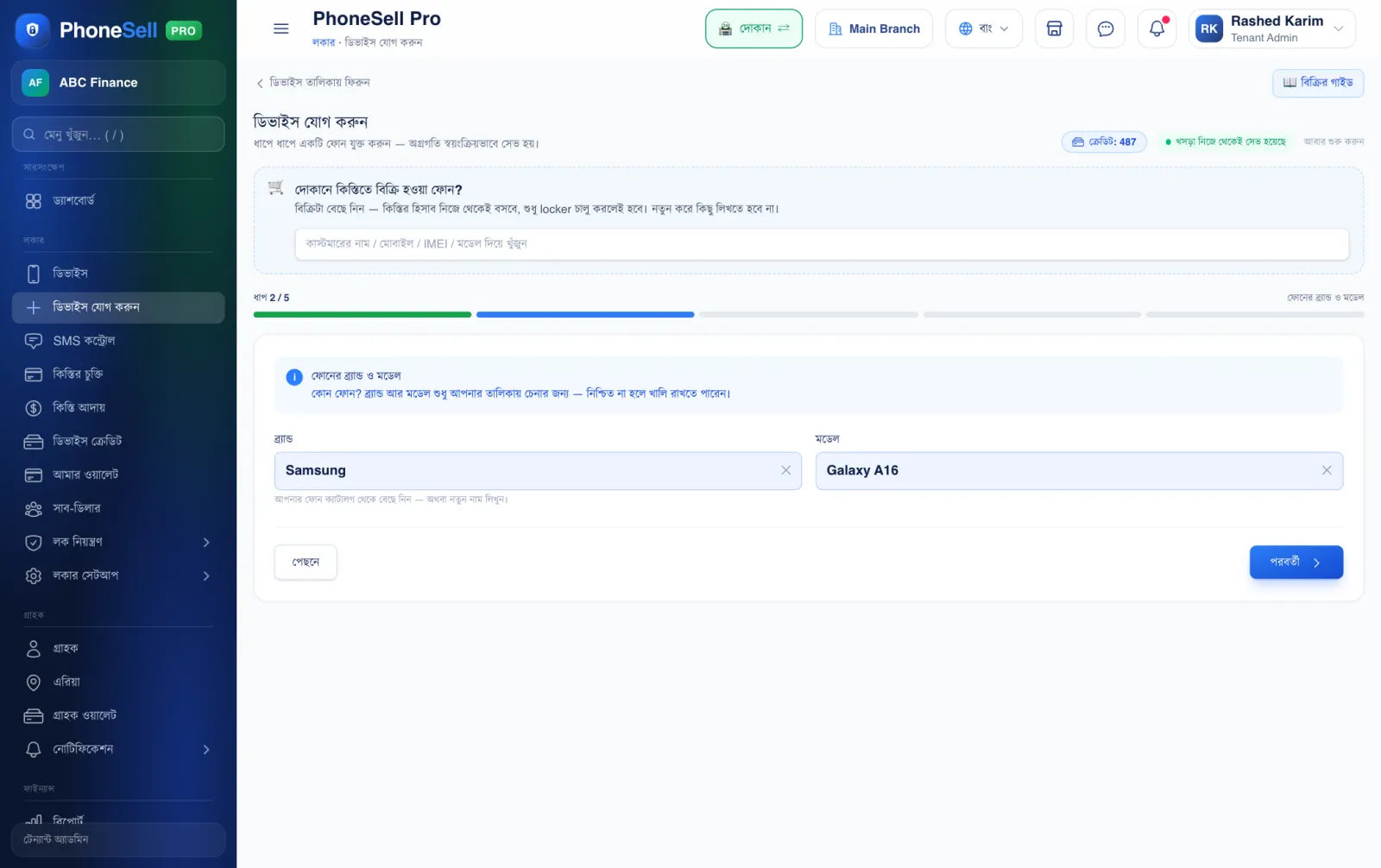The image size is (1381, 868).
Task: Click the কিস্তি আদায় sidebar icon
Action: (x=34, y=408)
